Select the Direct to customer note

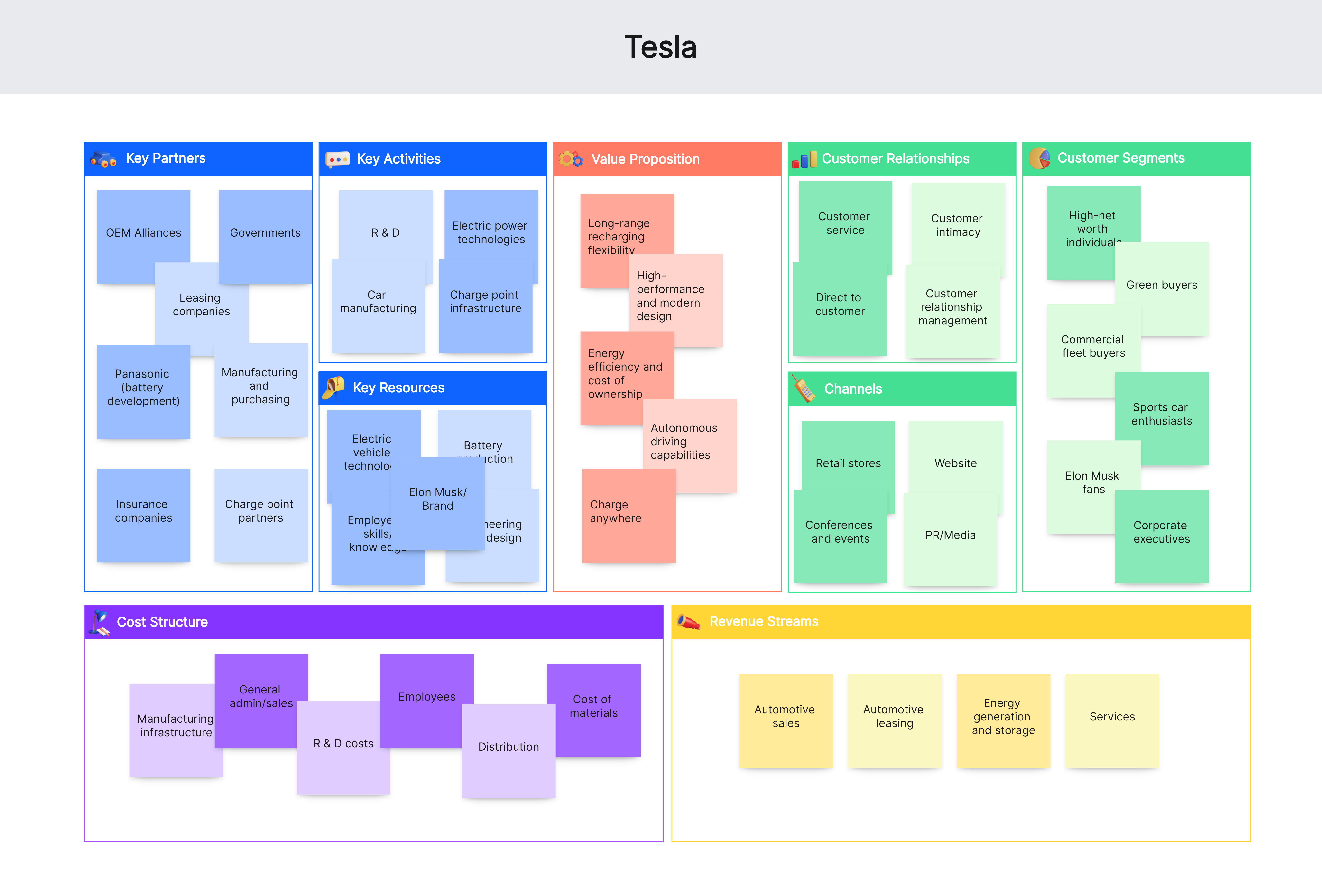(x=840, y=308)
